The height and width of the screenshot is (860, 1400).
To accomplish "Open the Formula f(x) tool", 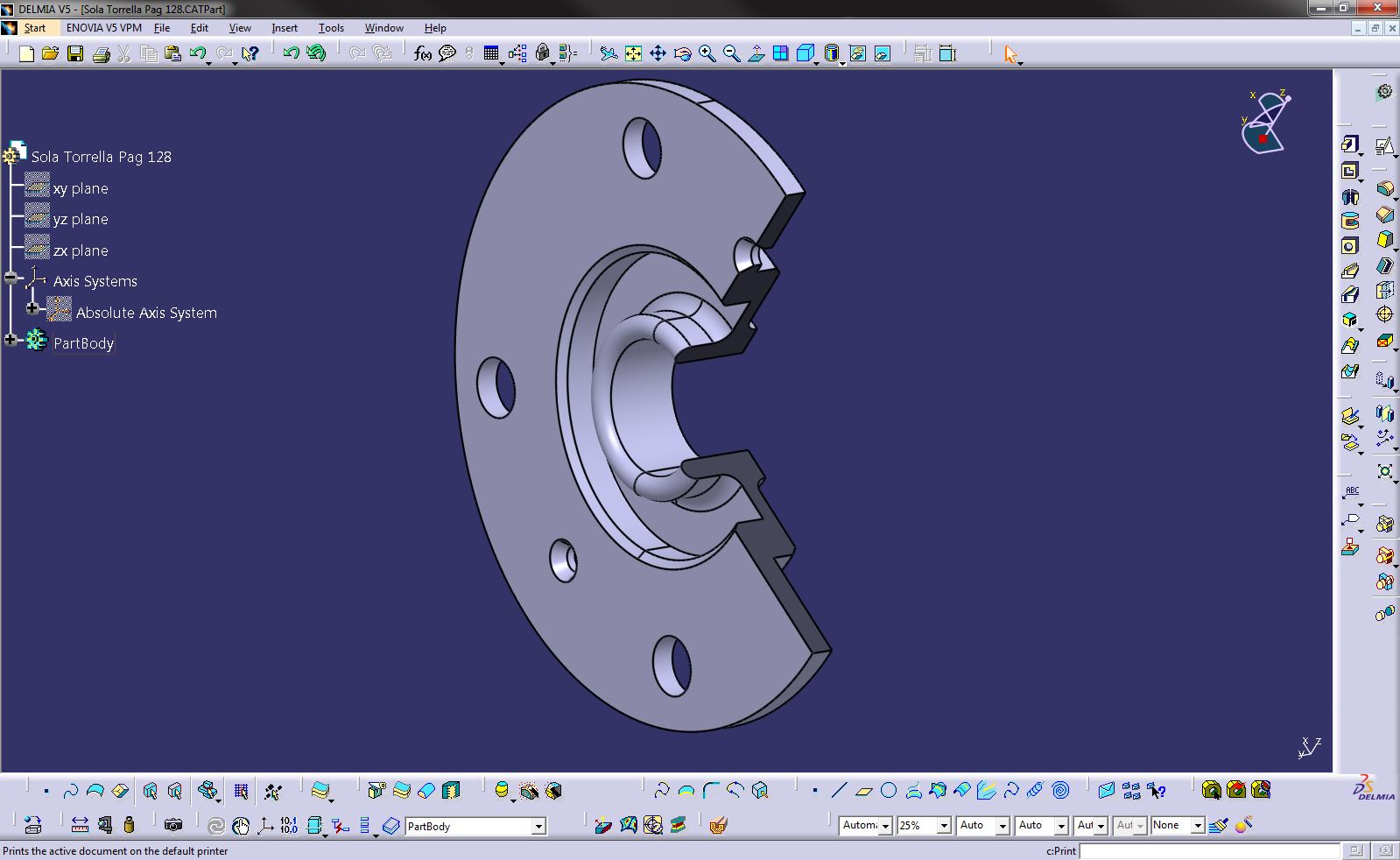I will tap(423, 54).
